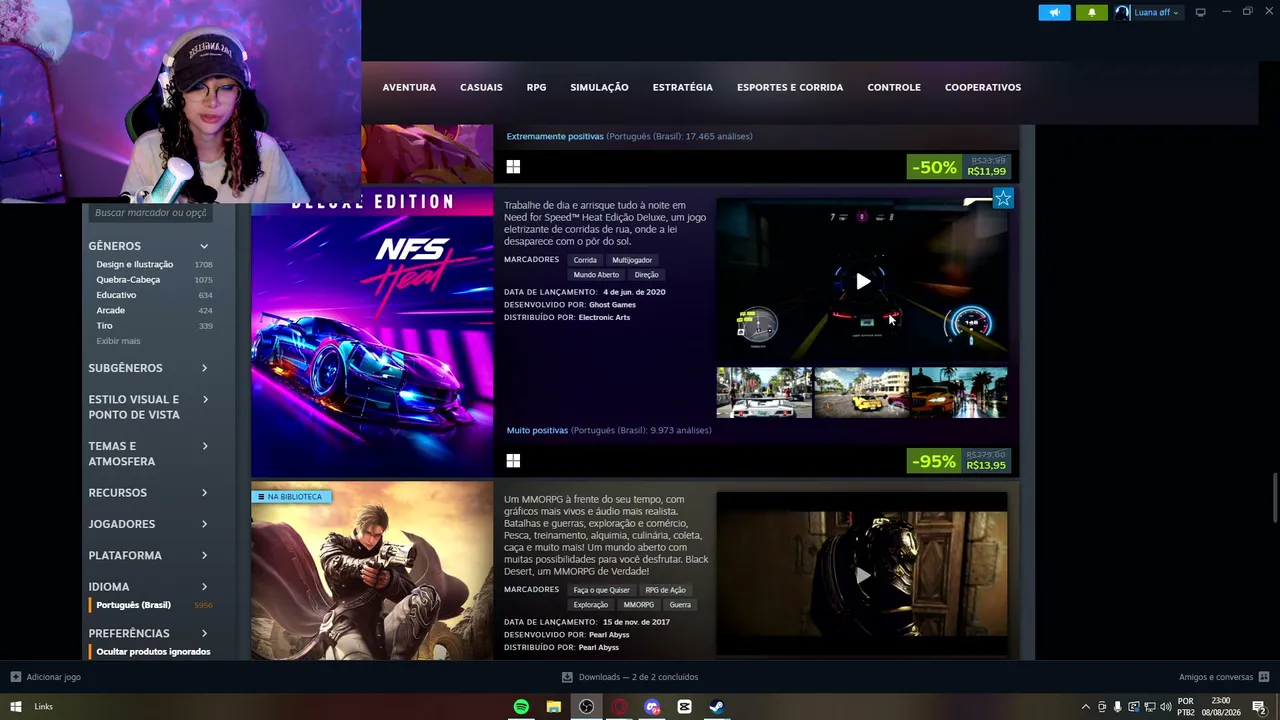Open the Downloads status in footer
The height and width of the screenshot is (720, 1280).
[x=630, y=677]
